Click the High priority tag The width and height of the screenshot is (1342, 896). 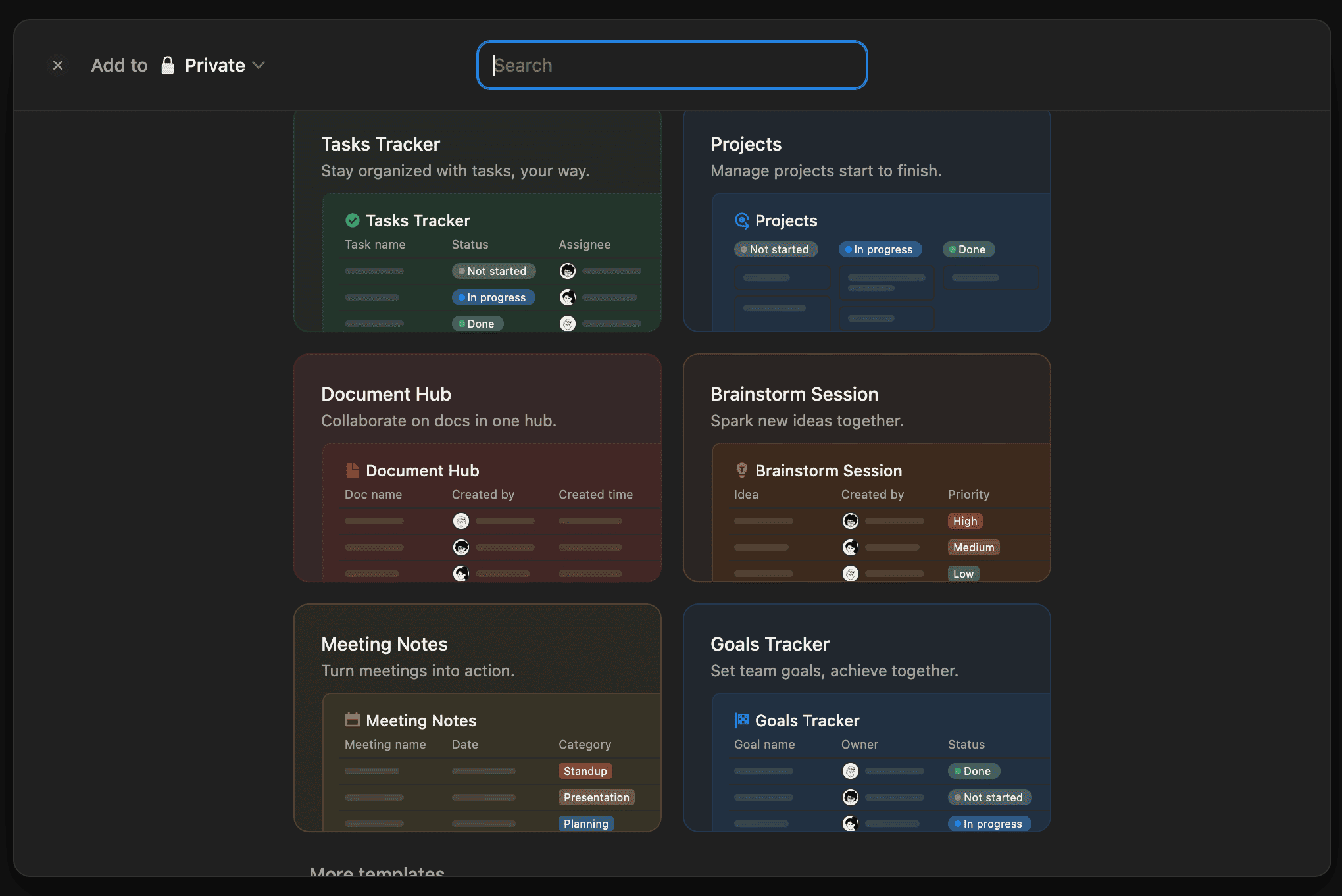click(x=964, y=521)
